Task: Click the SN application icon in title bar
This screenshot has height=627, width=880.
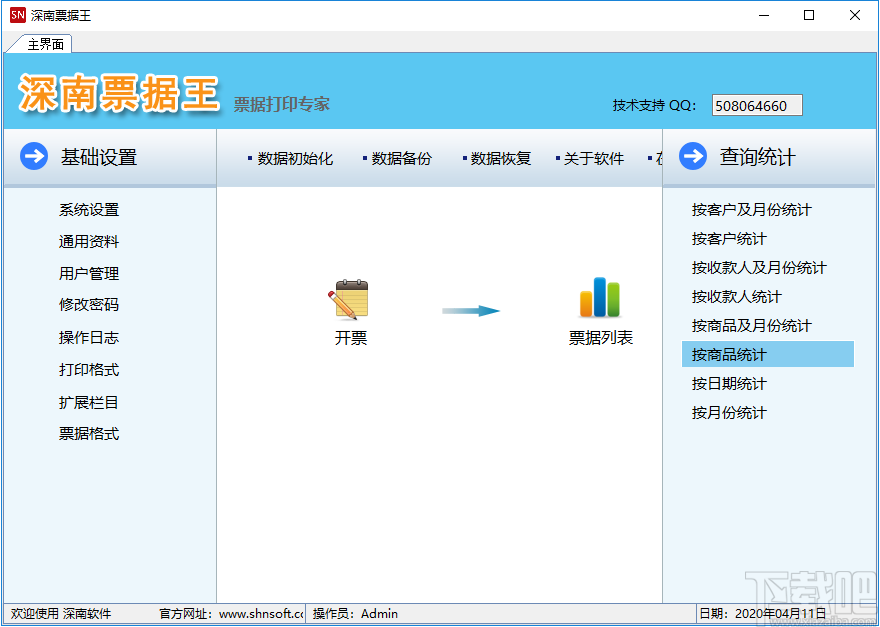Action: (17, 15)
